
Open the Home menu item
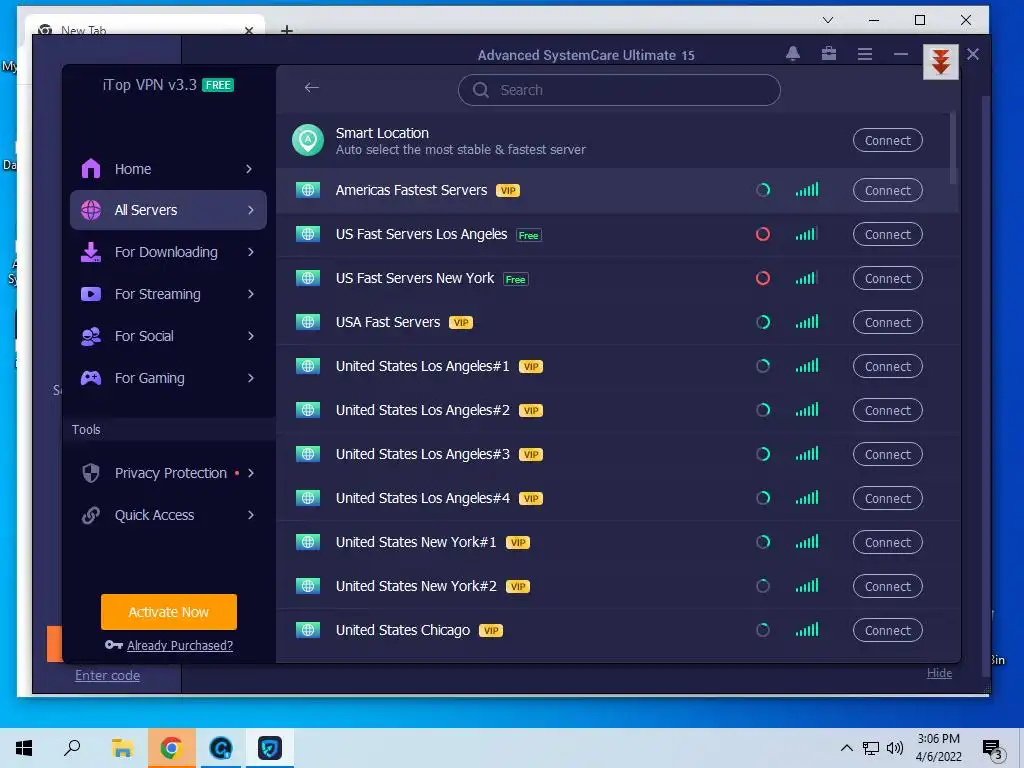click(168, 169)
